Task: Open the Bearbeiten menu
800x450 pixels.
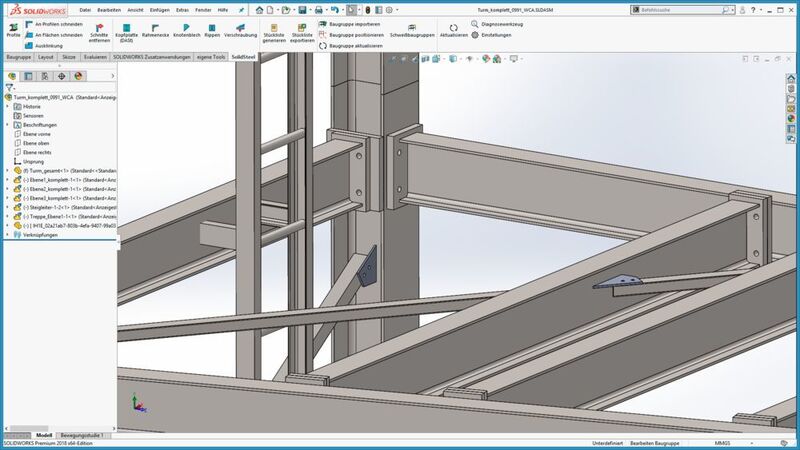Action: click(109, 10)
